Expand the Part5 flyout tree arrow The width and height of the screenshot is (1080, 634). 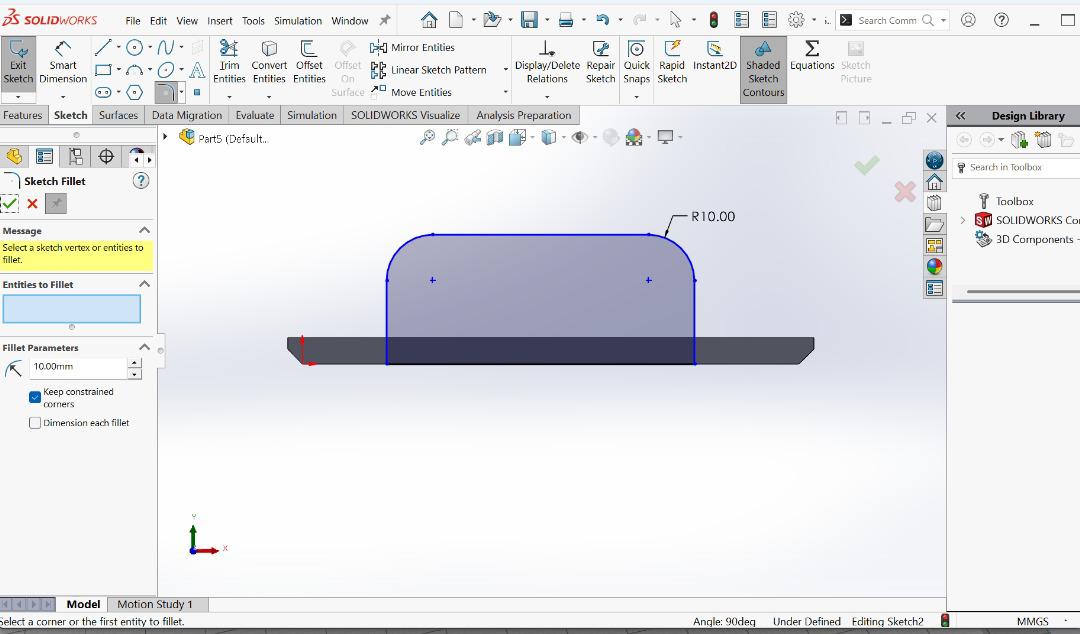(x=165, y=137)
